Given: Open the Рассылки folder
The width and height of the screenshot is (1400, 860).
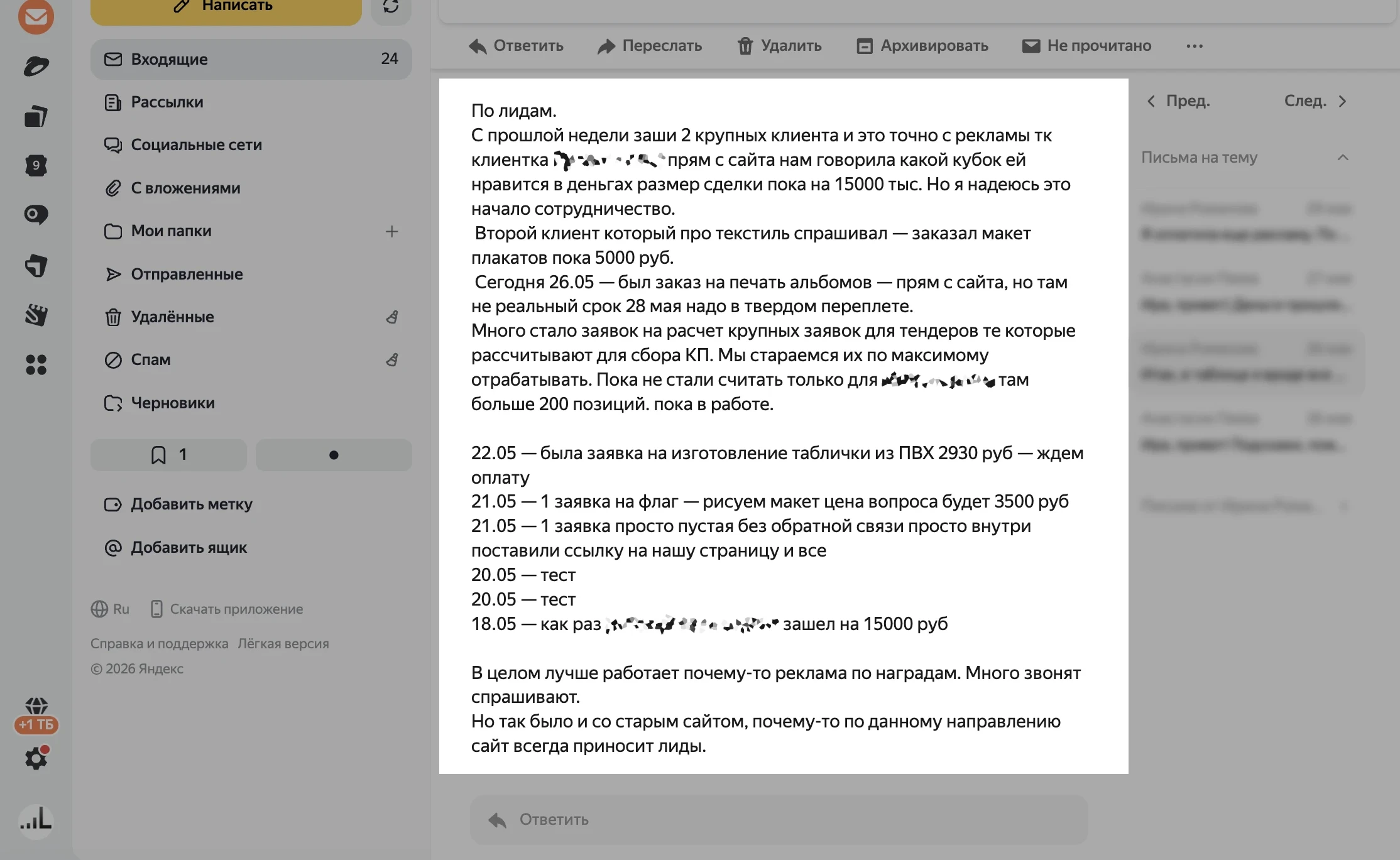Looking at the screenshot, I should pos(251,102).
